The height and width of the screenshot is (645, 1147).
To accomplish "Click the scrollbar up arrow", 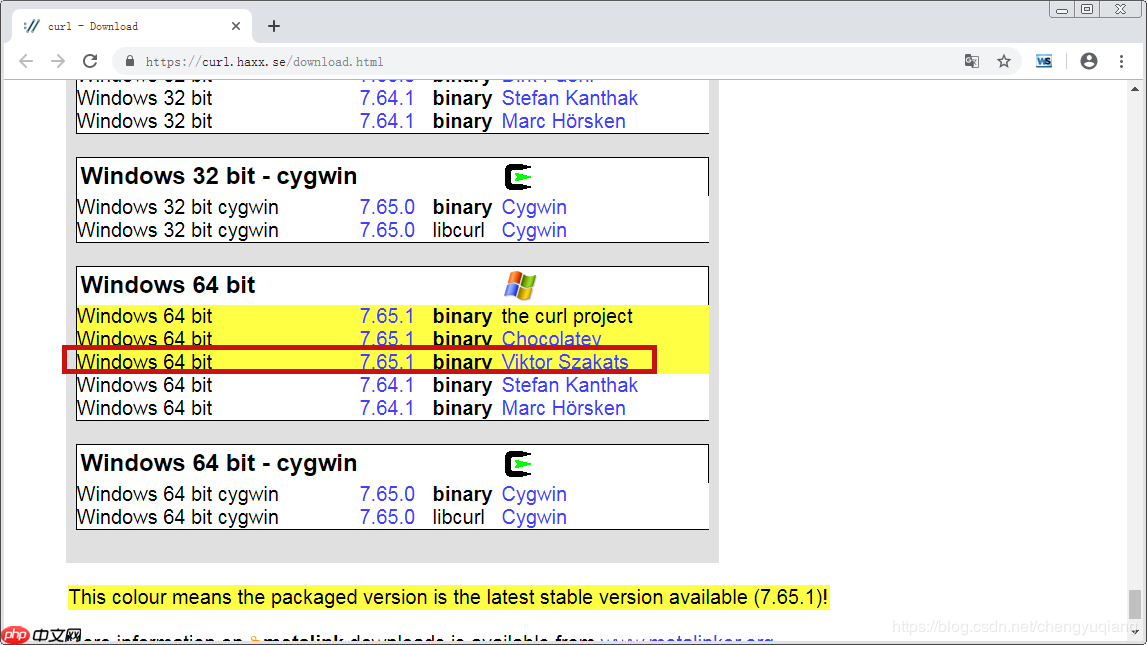I will (x=1135, y=89).
